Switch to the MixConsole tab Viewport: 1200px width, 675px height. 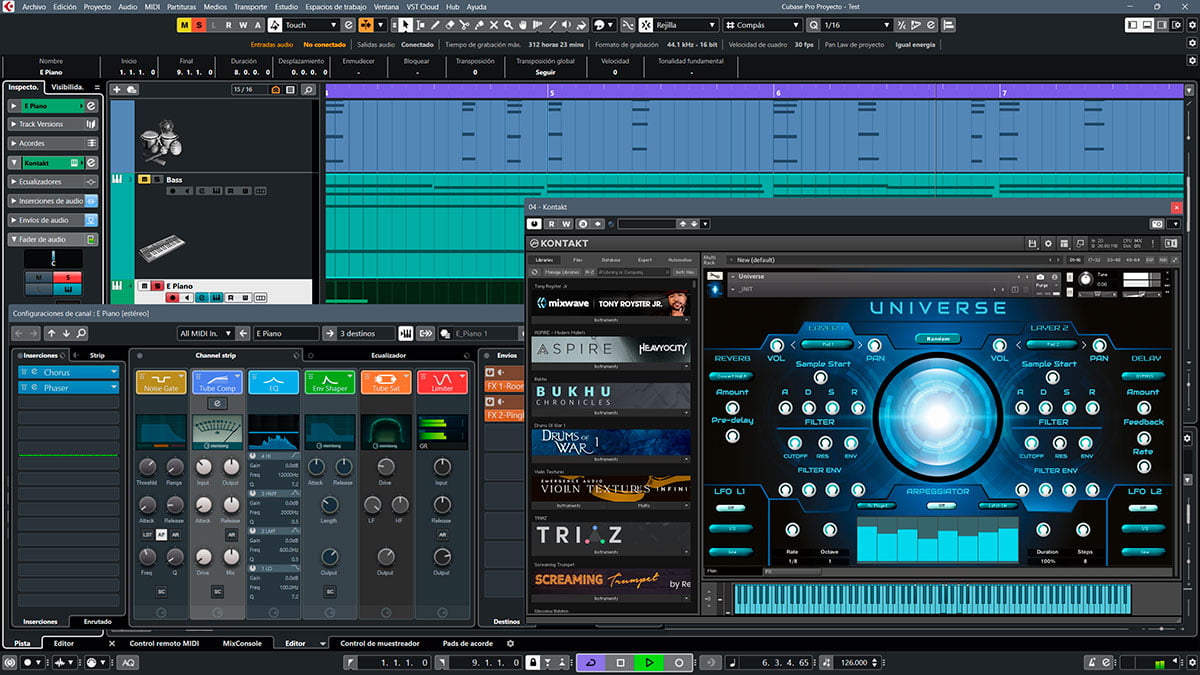coord(242,644)
